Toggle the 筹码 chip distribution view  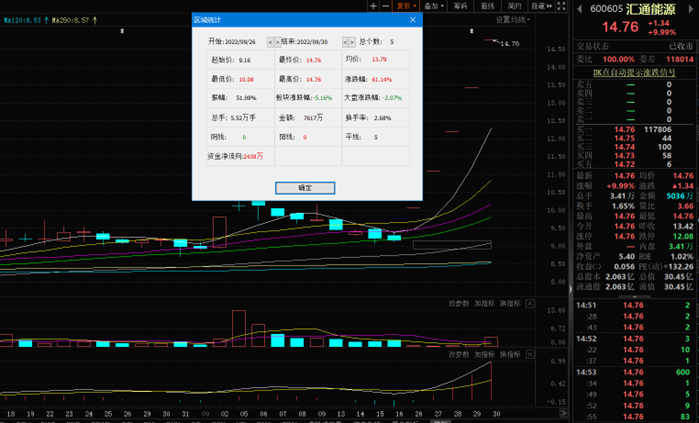click(460, 6)
